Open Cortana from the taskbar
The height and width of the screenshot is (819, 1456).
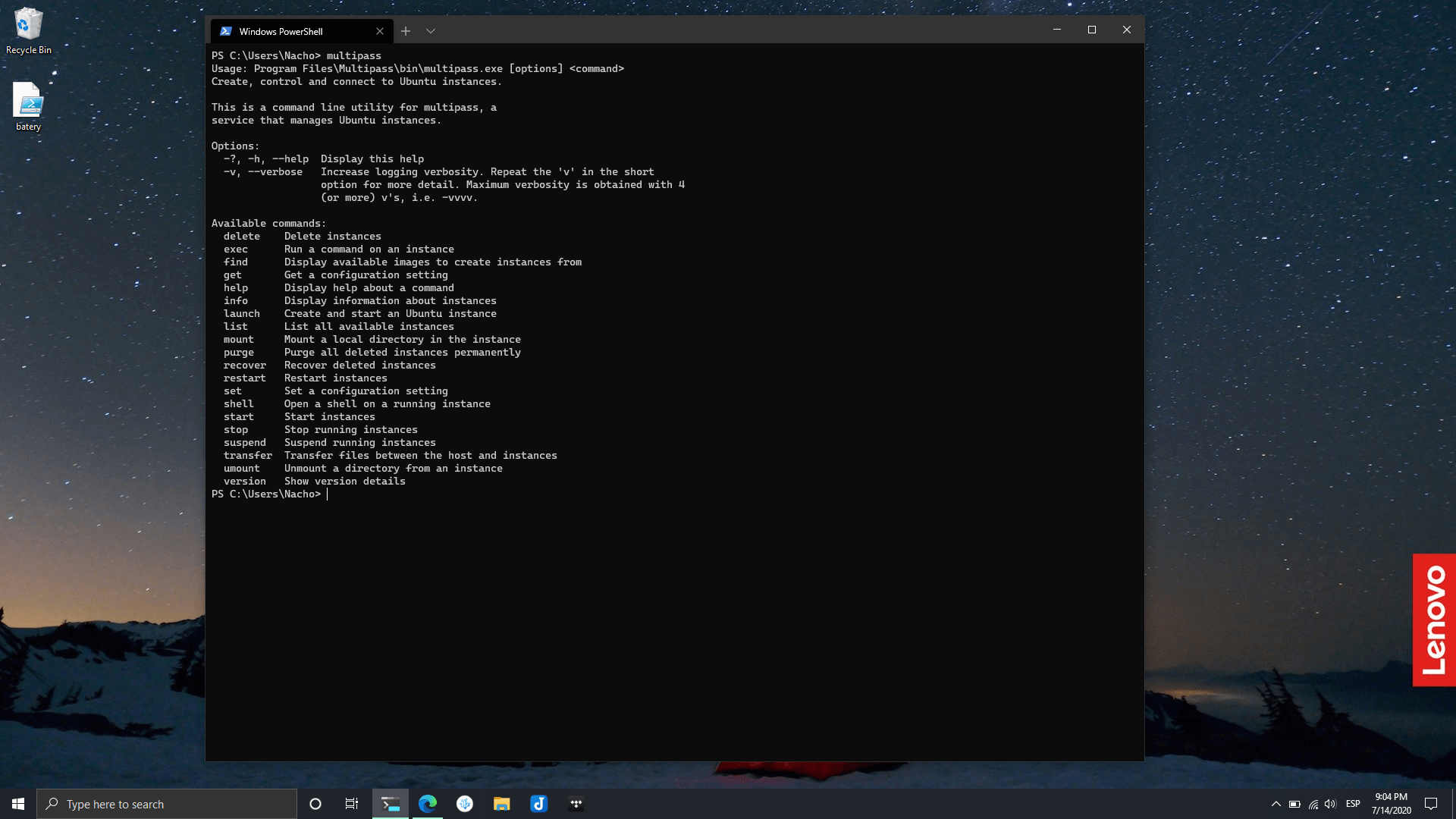click(315, 804)
